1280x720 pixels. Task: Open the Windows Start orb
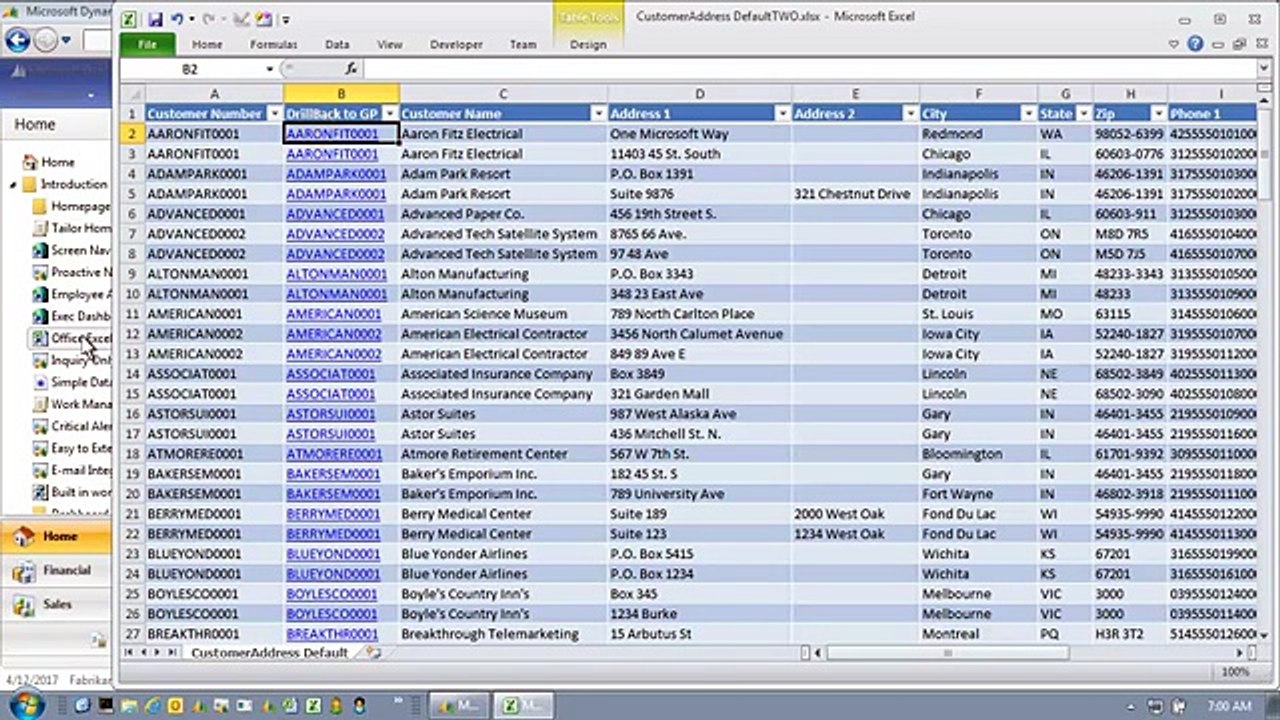point(26,704)
